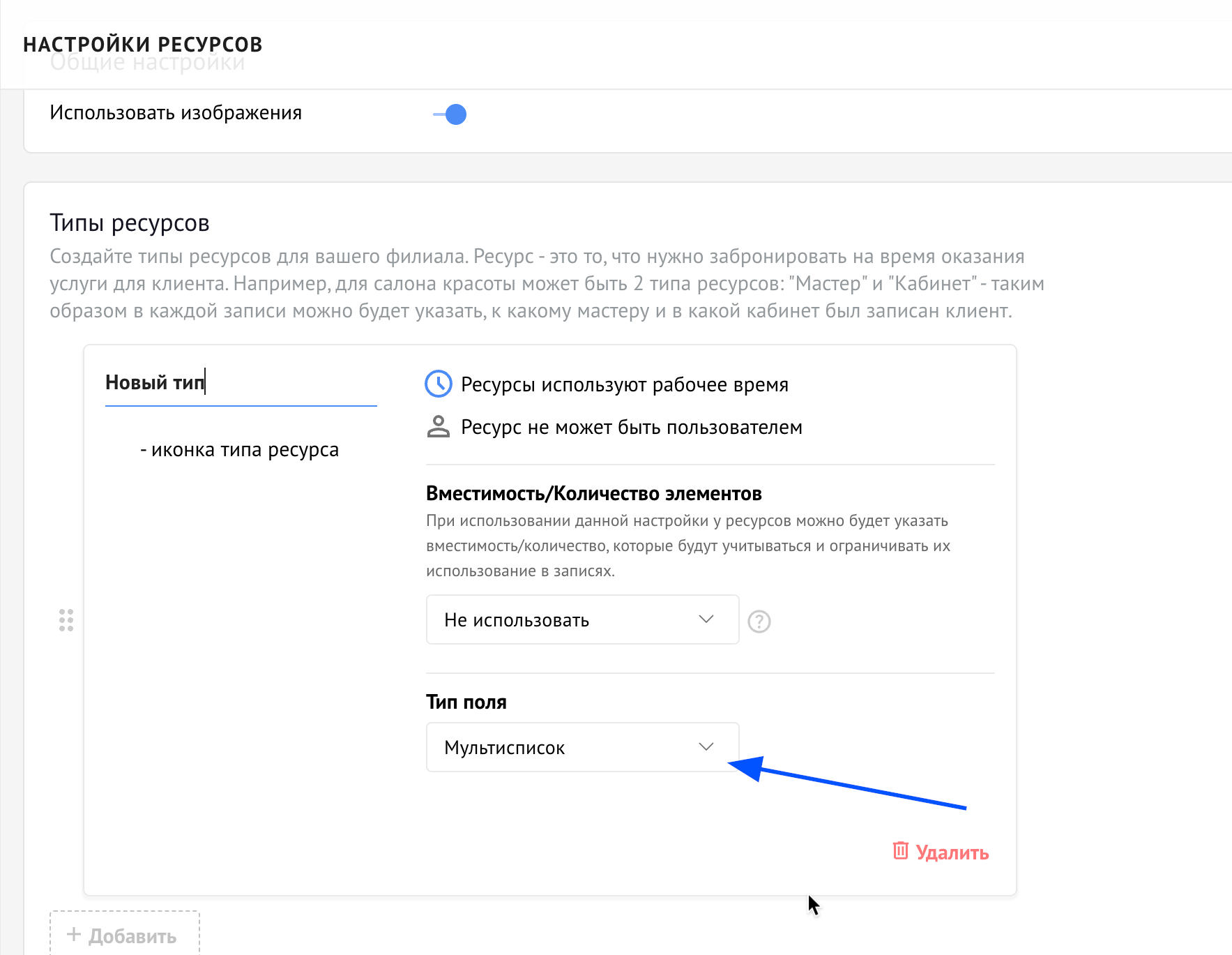The height and width of the screenshot is (955, 1232).
Task: Toggle "Ресурсы используют рабочее время" option
Action: (624, 385)
